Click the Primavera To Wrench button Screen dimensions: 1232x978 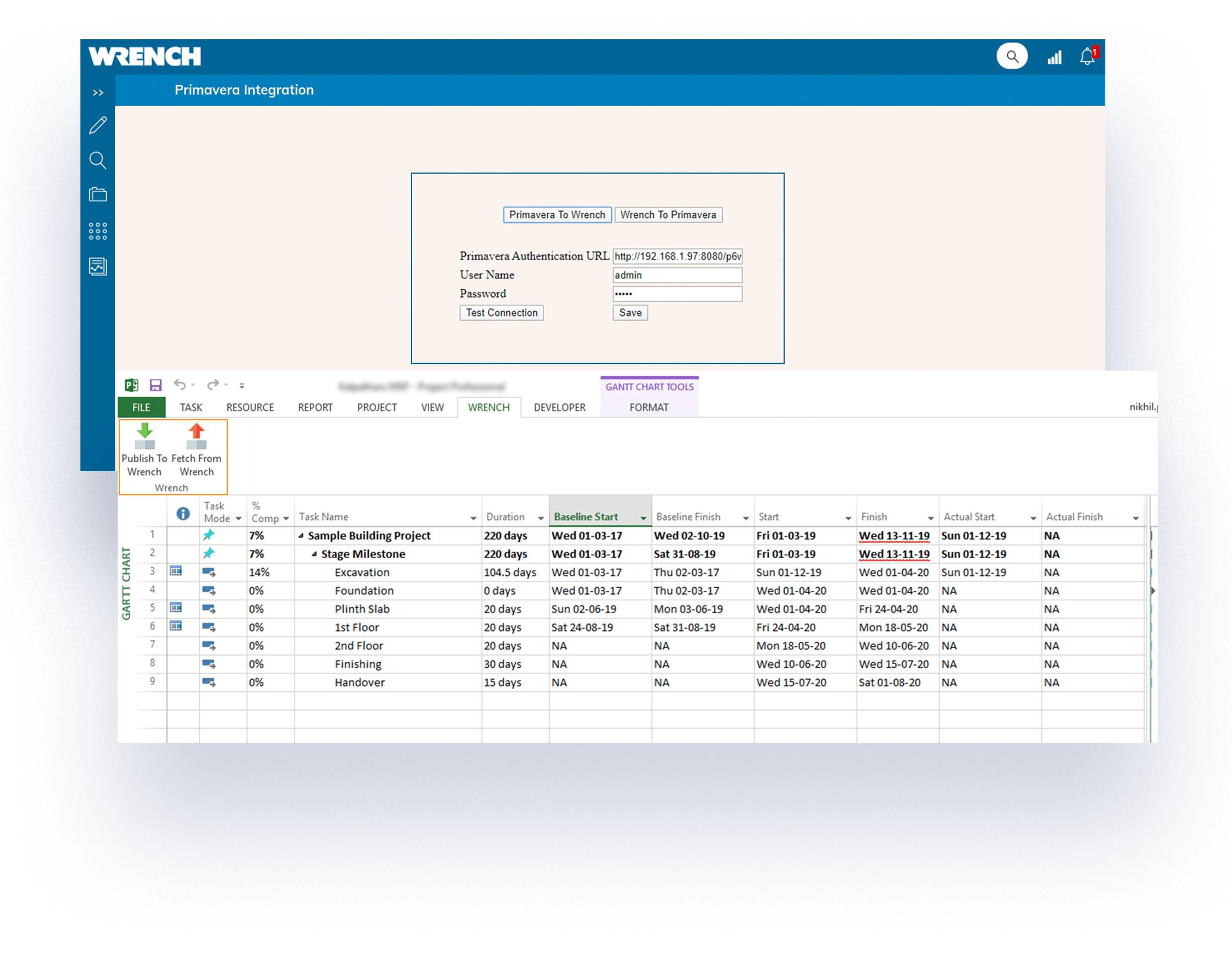pos(557,215)
